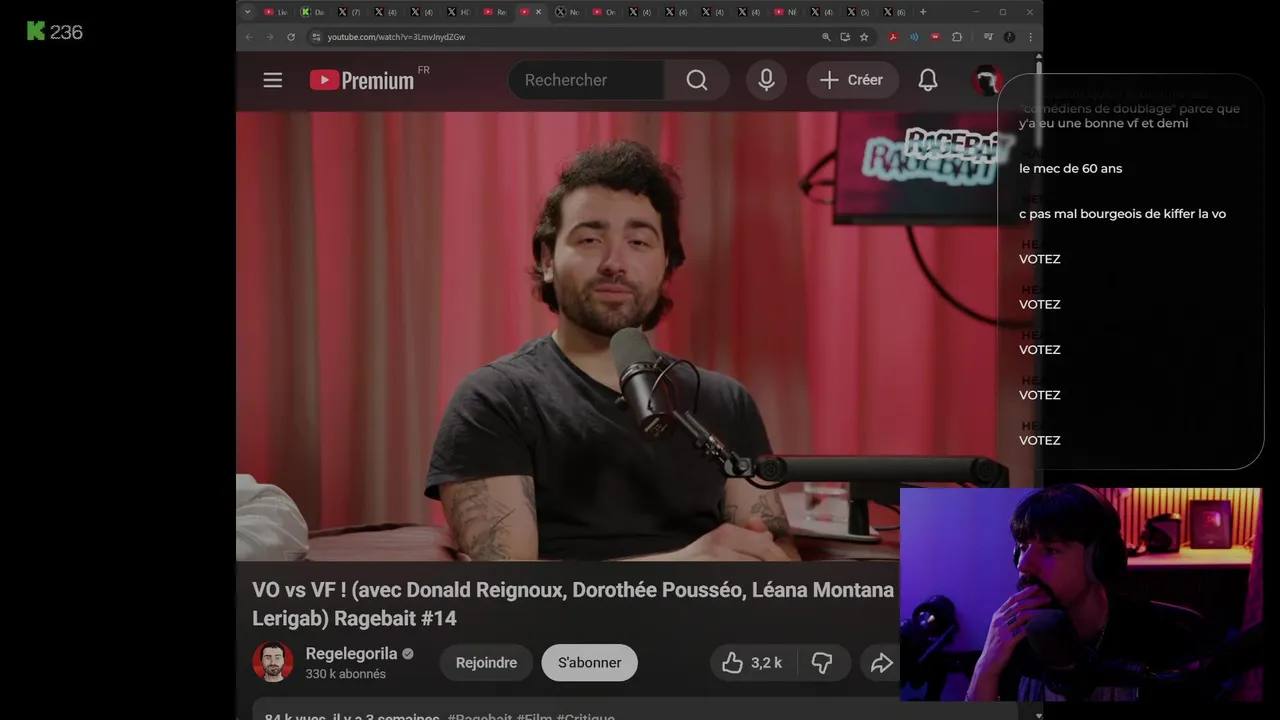Switch to the X '(6)' tab

[894, 12]
